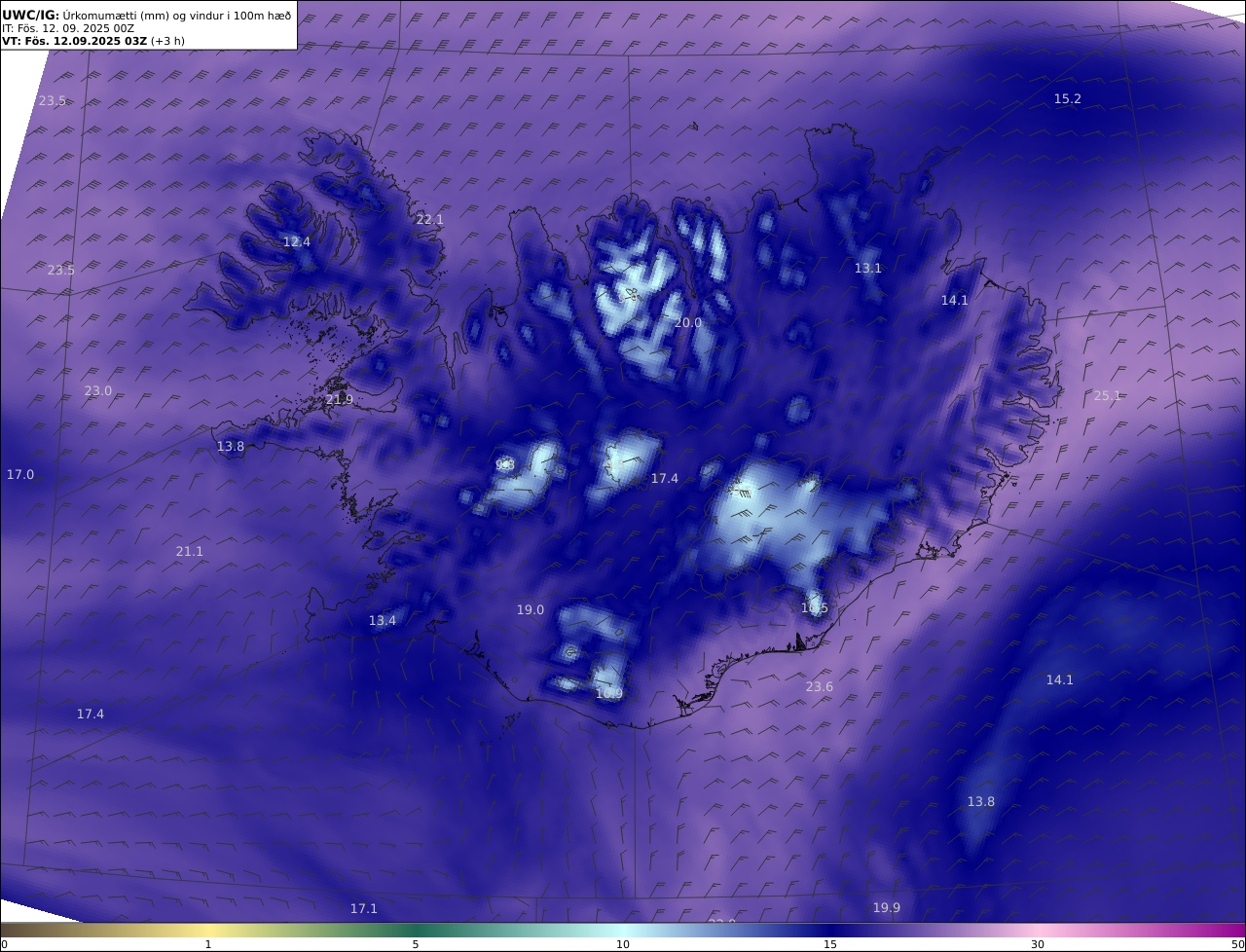Click the "UWC/IG:" title text
The width and height of the screenshot is (1246, 952).
point(31,16)
